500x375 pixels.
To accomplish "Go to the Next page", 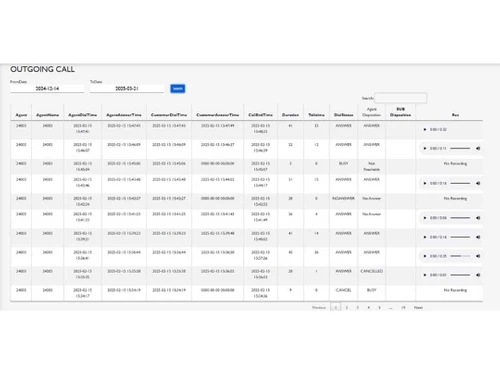I will [418, 308].
